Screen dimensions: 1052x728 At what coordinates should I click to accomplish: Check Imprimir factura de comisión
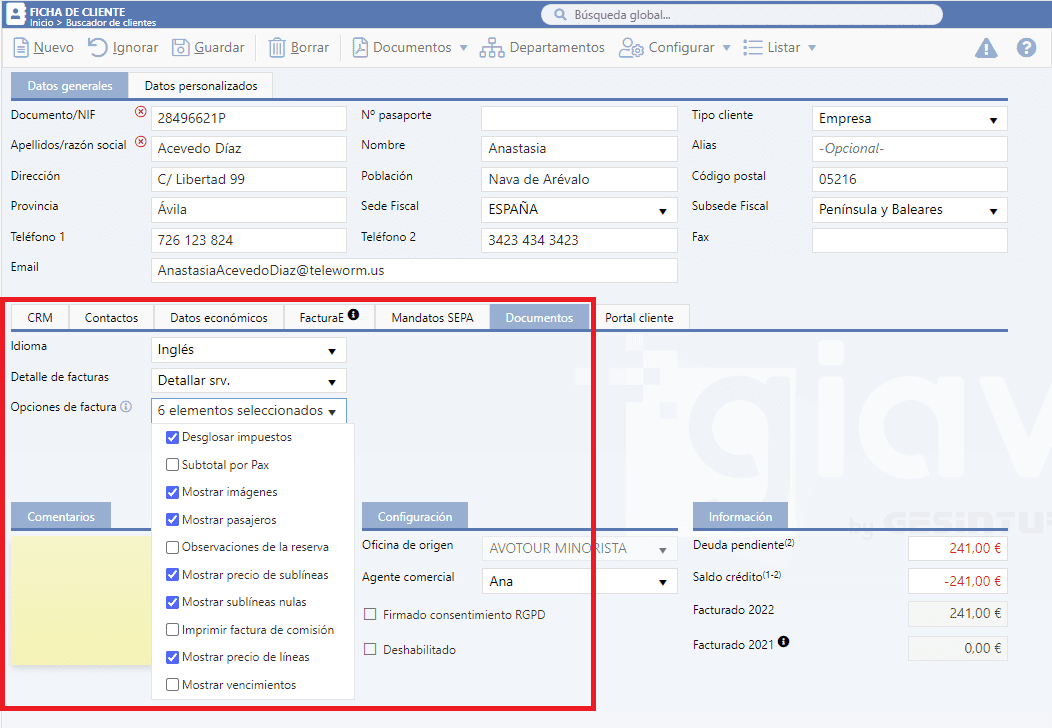tap(172, 629)
